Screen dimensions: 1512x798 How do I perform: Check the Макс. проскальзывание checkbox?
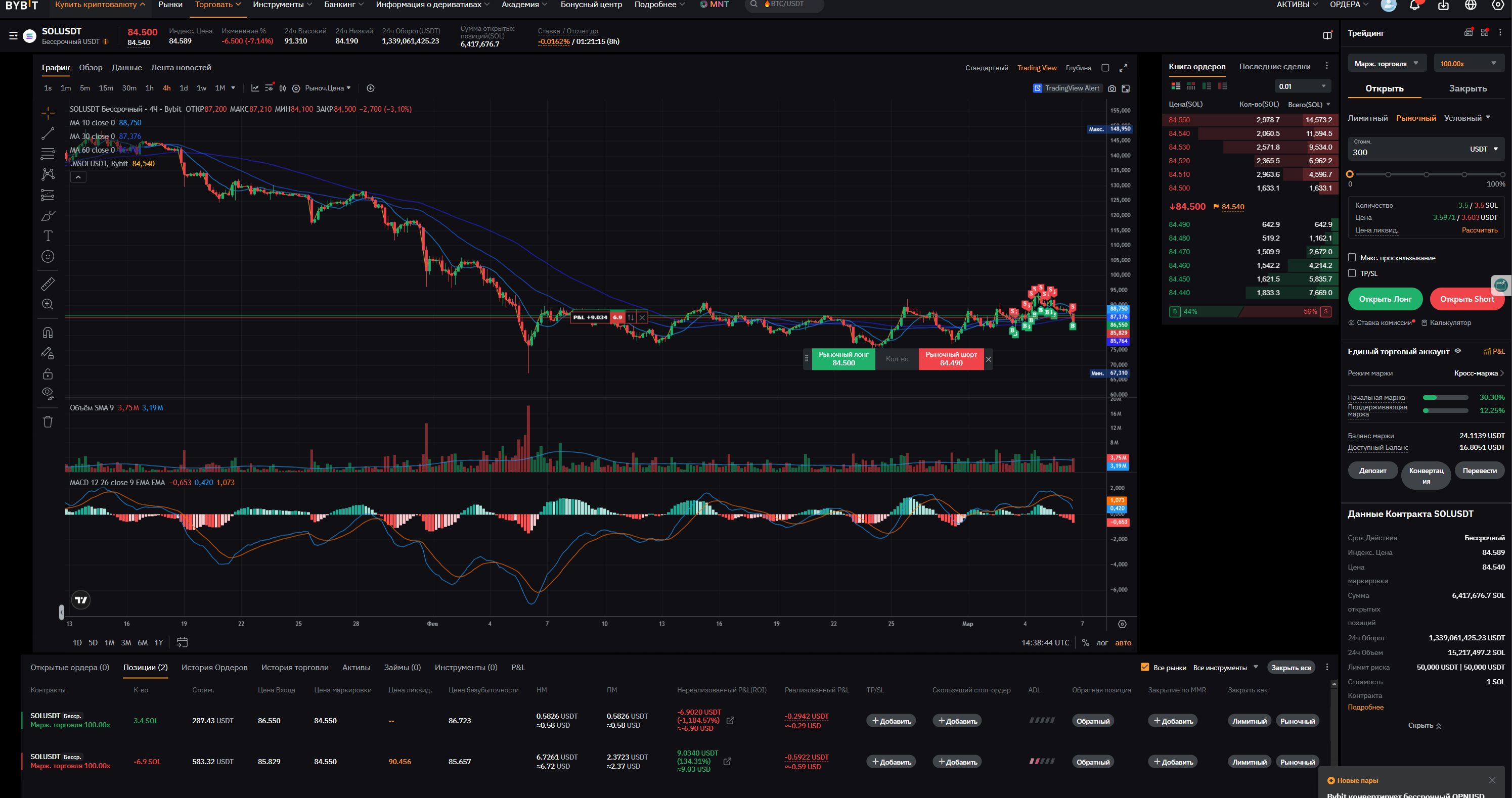[1352, 258]
